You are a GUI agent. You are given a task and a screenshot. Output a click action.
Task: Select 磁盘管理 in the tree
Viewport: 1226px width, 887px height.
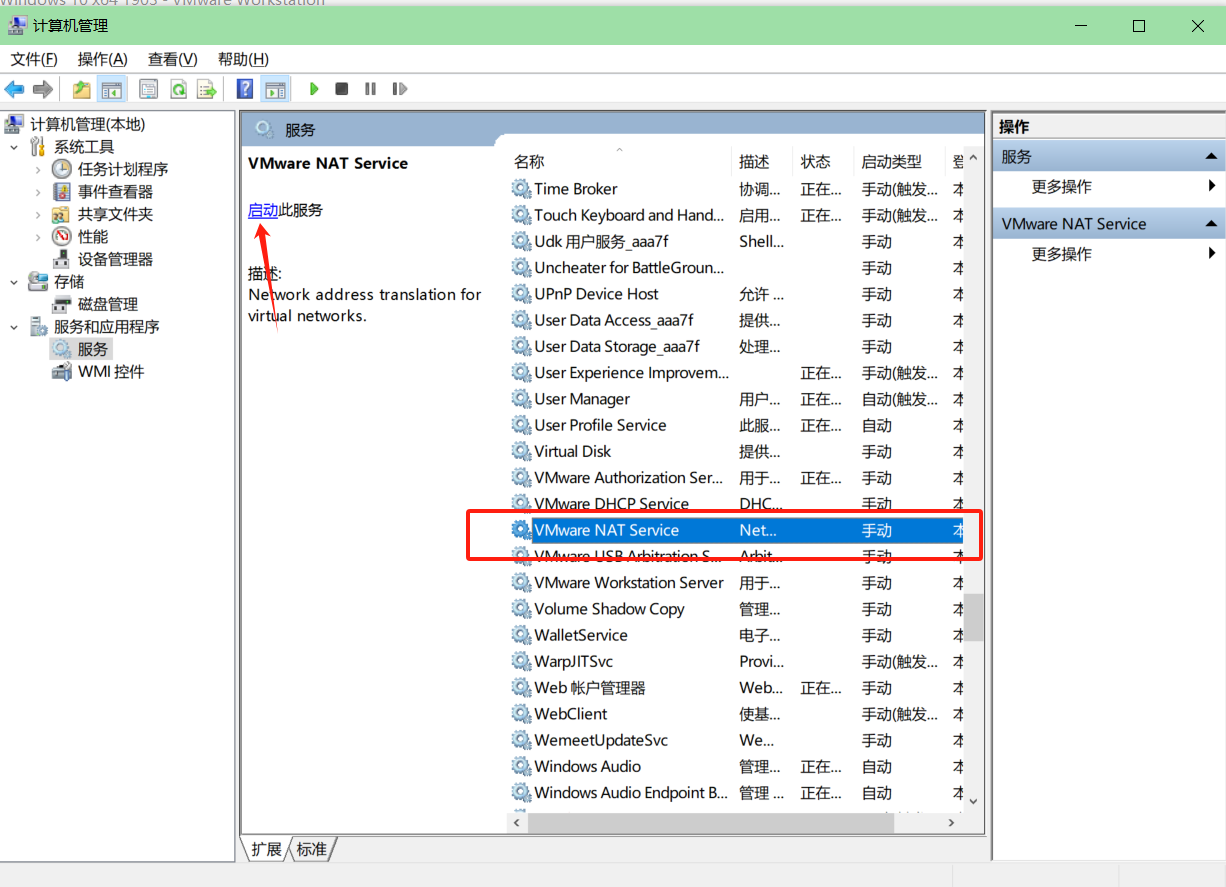tap(108, 304)
